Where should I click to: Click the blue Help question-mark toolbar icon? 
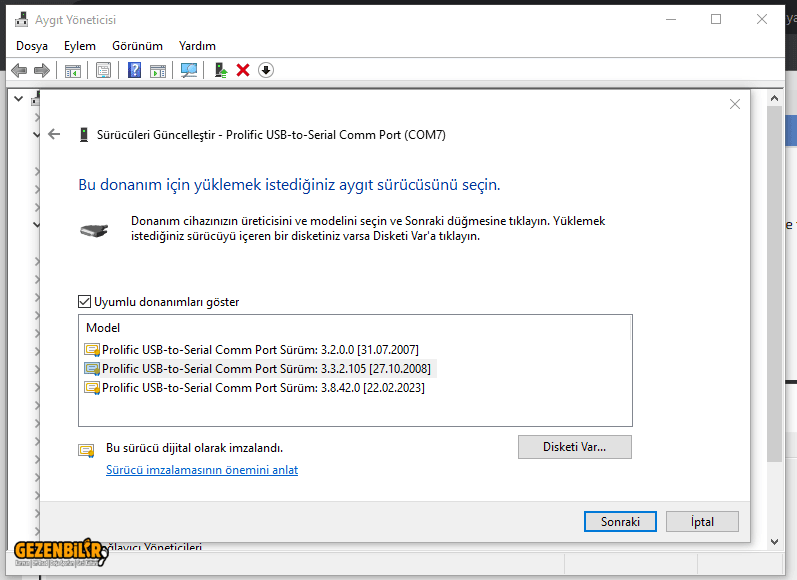tap(134, 70)
